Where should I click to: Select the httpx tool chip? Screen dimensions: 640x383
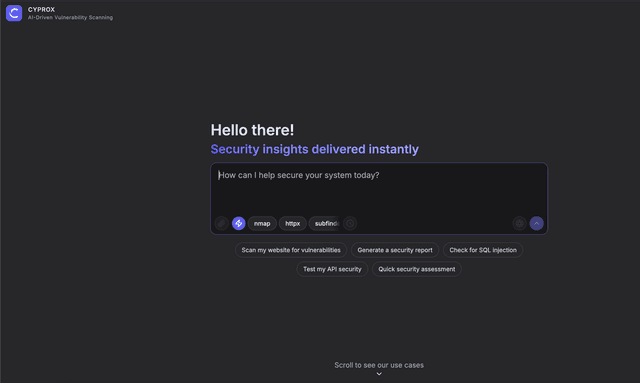(293, 223)
